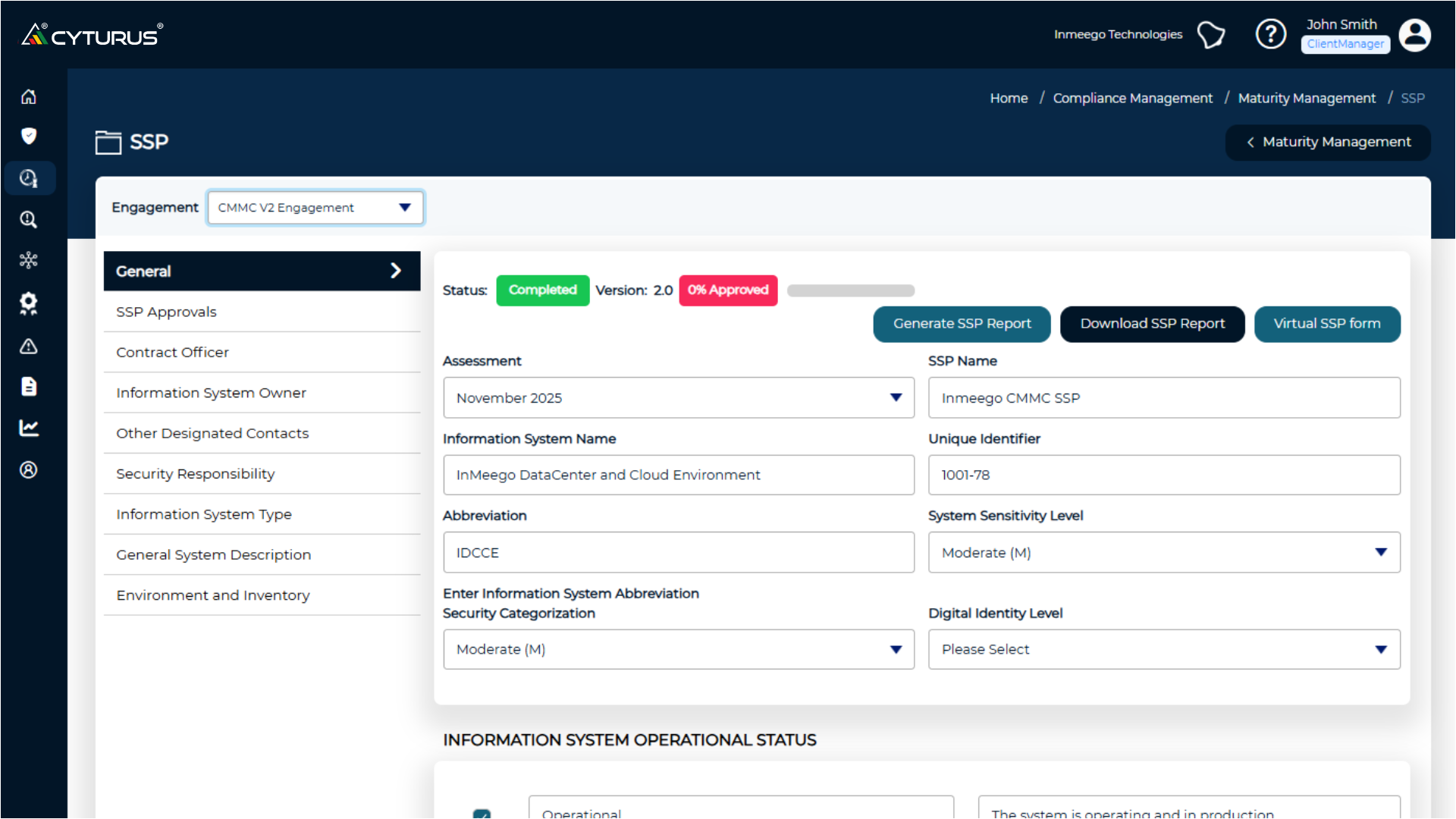Click the Abbreviation input field
Screen dimensions: 1456x819
click(678, 553)
